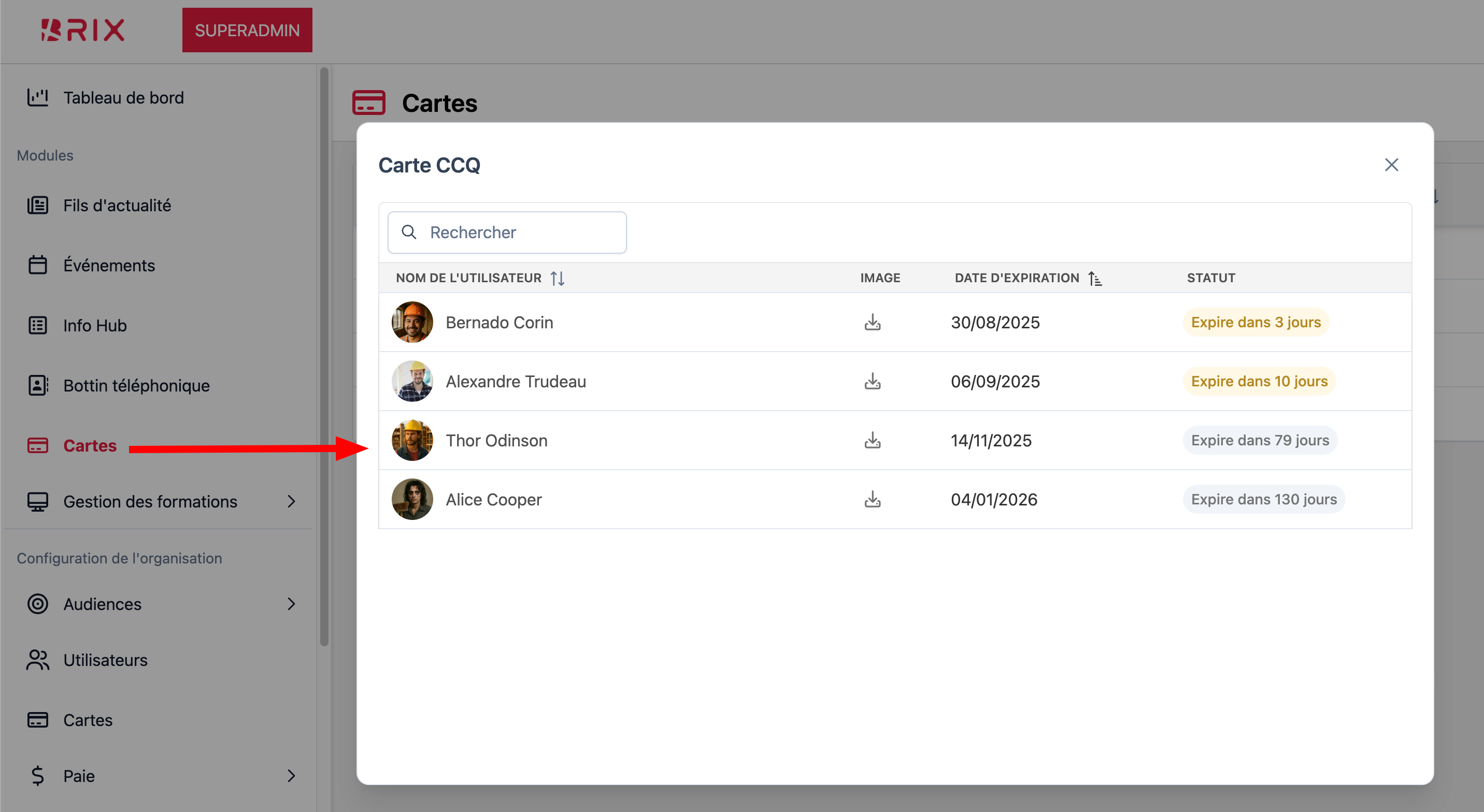Click the date 04/01/2026
This screenshot has height=812, width=1484.
[994, 499]
